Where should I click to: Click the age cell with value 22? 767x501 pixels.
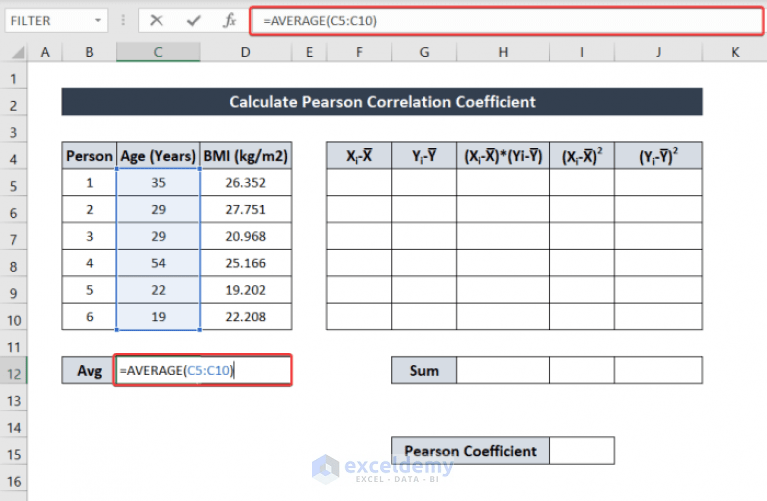click(158, 290)
